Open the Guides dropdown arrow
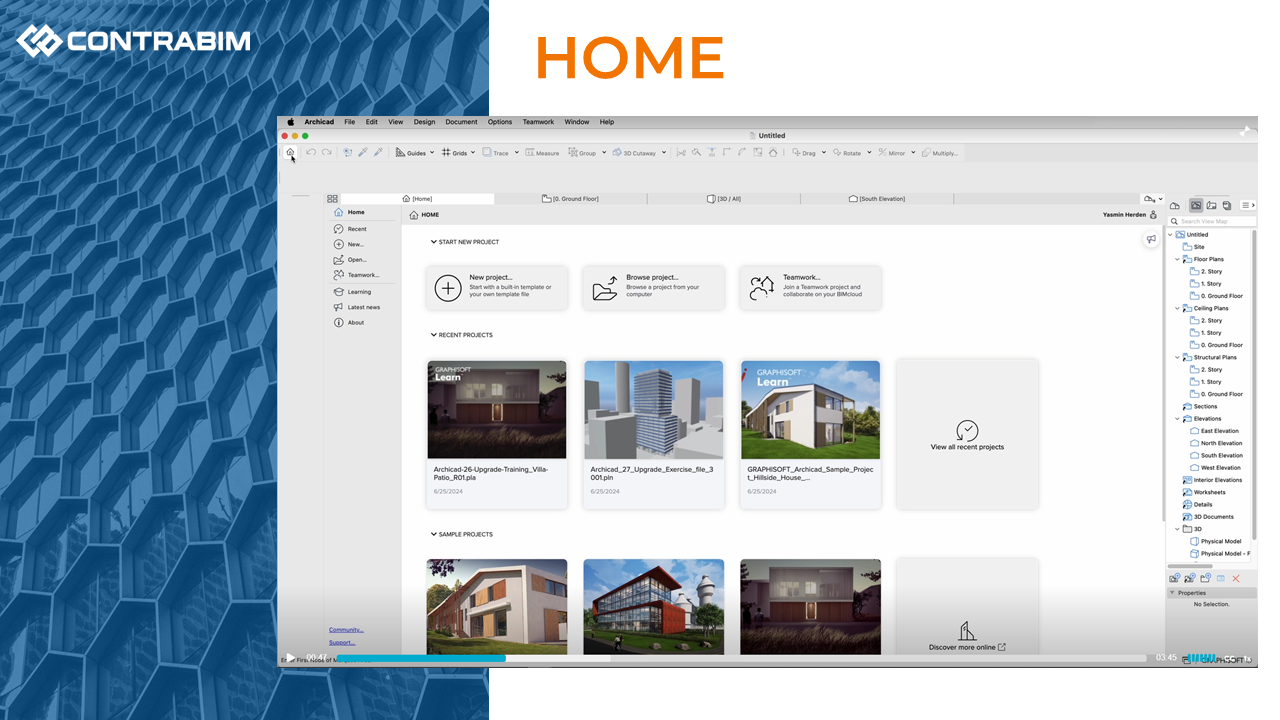Image resolution: width=1280 pixels, height=720 pixels. 431,153
